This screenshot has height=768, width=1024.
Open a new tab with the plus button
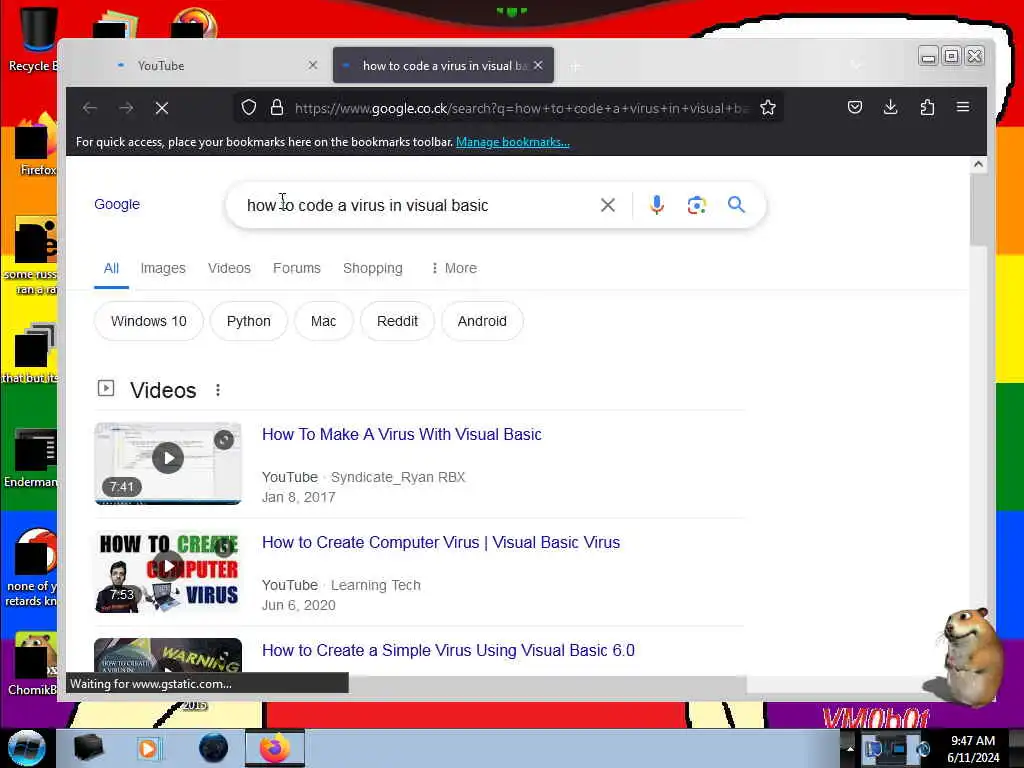pyautogui.click(x=575, y=66)
